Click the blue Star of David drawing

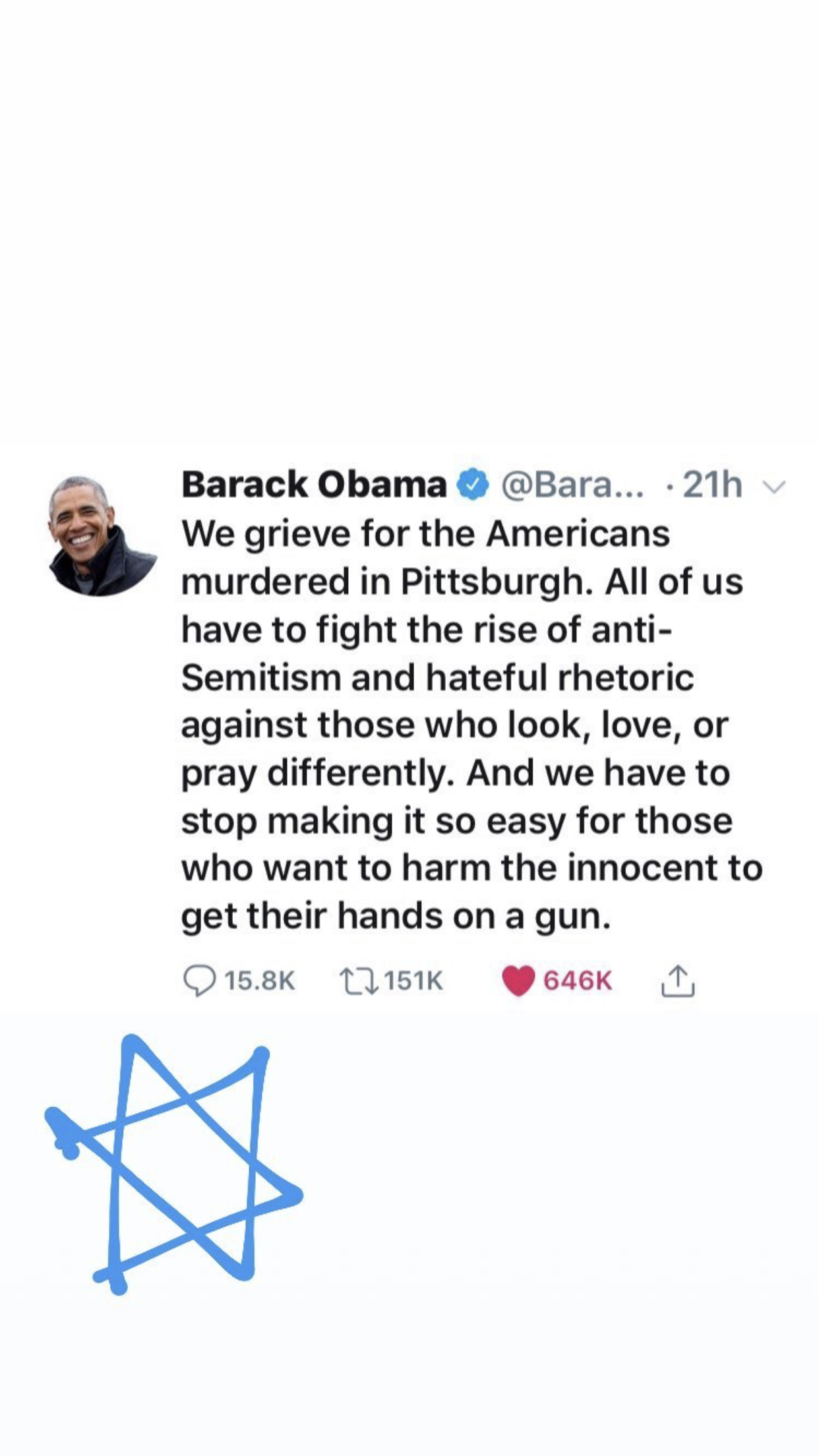click(174, 1164)
